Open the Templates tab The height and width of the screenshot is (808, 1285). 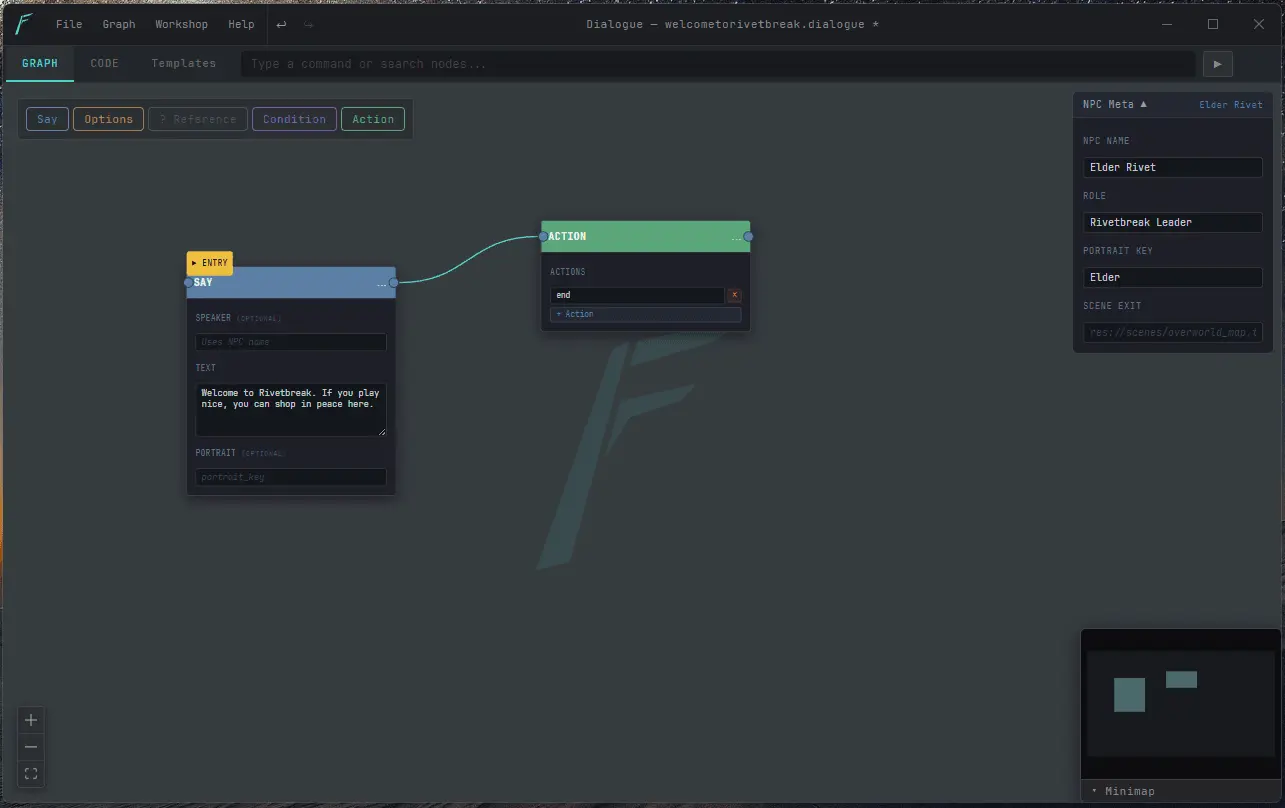[183, 64]
